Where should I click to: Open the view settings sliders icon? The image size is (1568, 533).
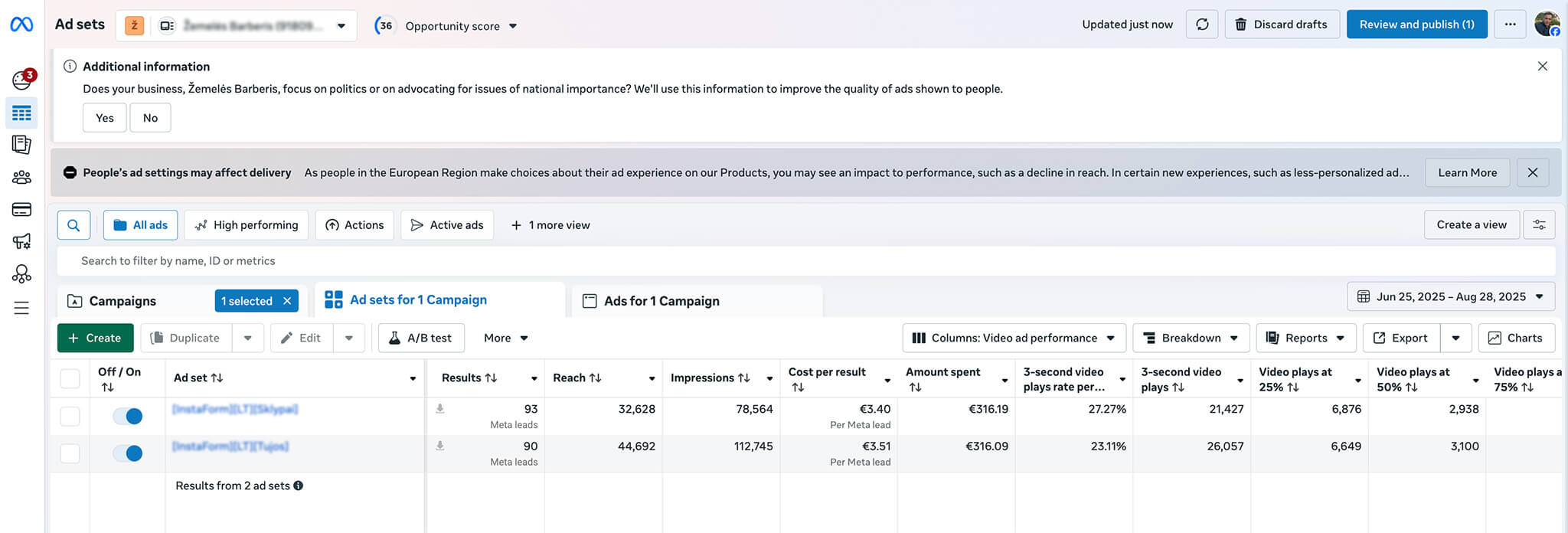(x=1539, y=225)
